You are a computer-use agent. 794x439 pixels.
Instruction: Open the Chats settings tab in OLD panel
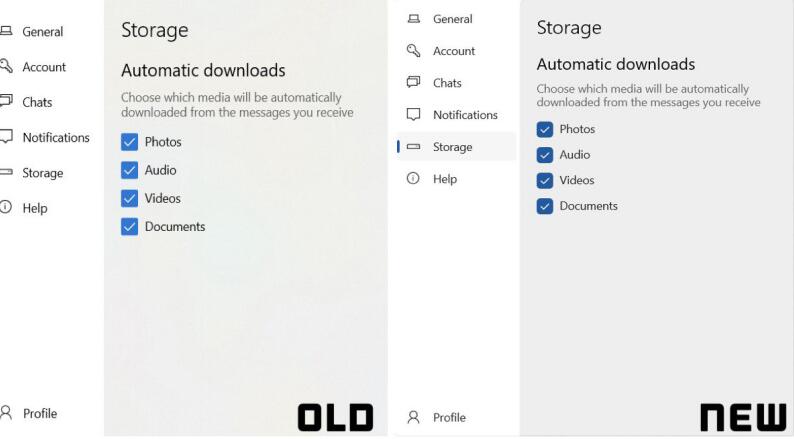[x=37, y=102]
